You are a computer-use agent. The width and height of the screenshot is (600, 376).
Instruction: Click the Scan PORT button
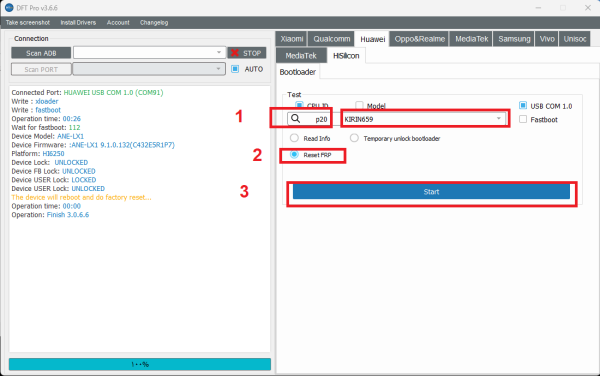coord(41,69)
